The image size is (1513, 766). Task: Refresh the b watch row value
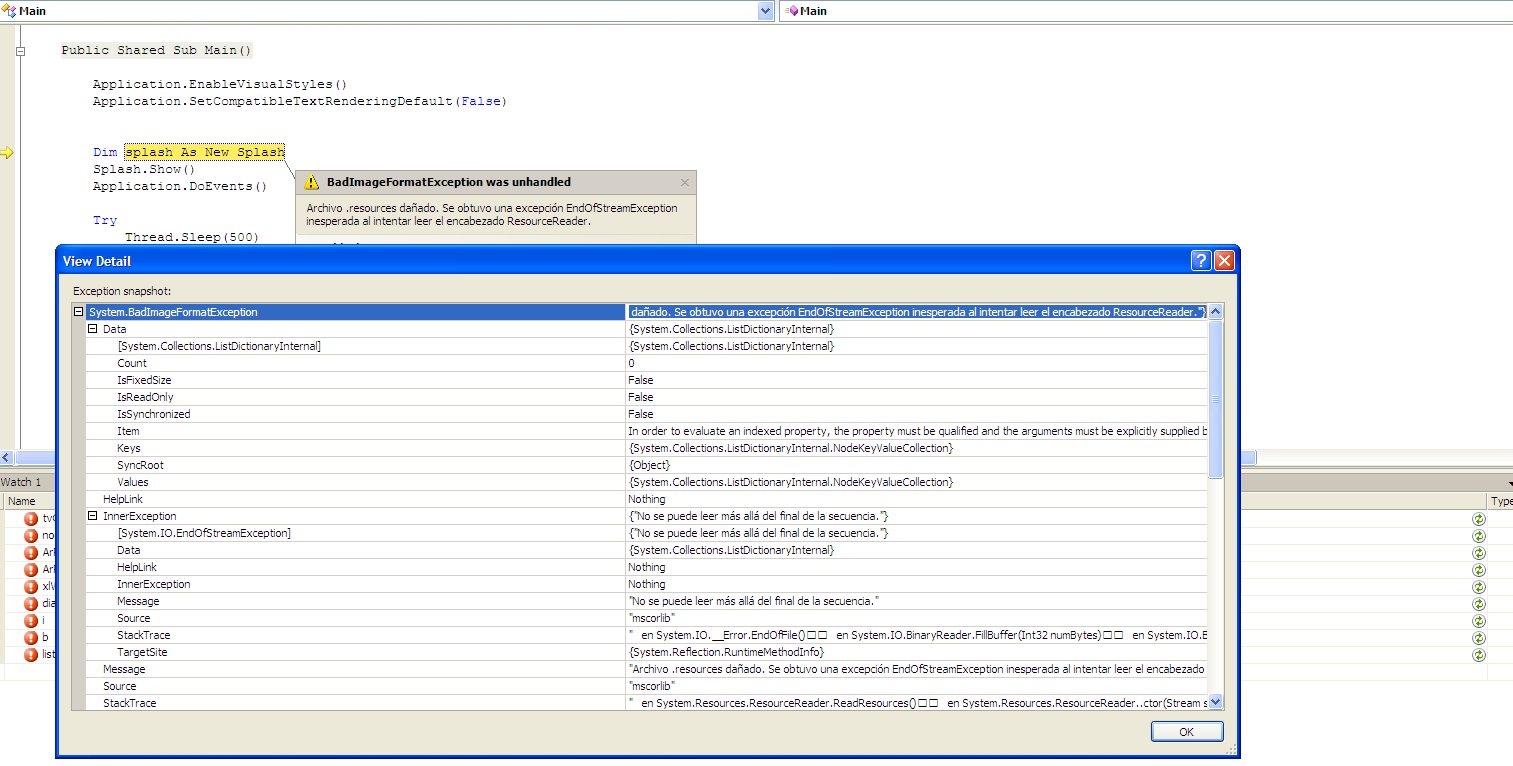coord(1478,638)
